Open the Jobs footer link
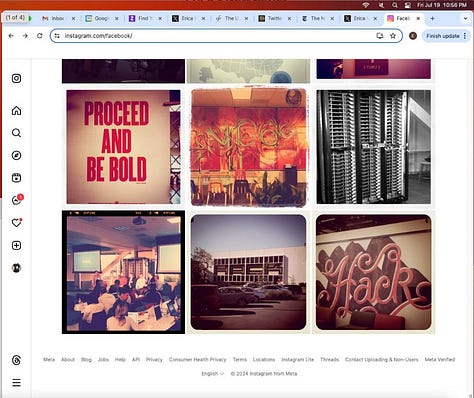Screen dimensions: 474x398 [x=103, y=359]
